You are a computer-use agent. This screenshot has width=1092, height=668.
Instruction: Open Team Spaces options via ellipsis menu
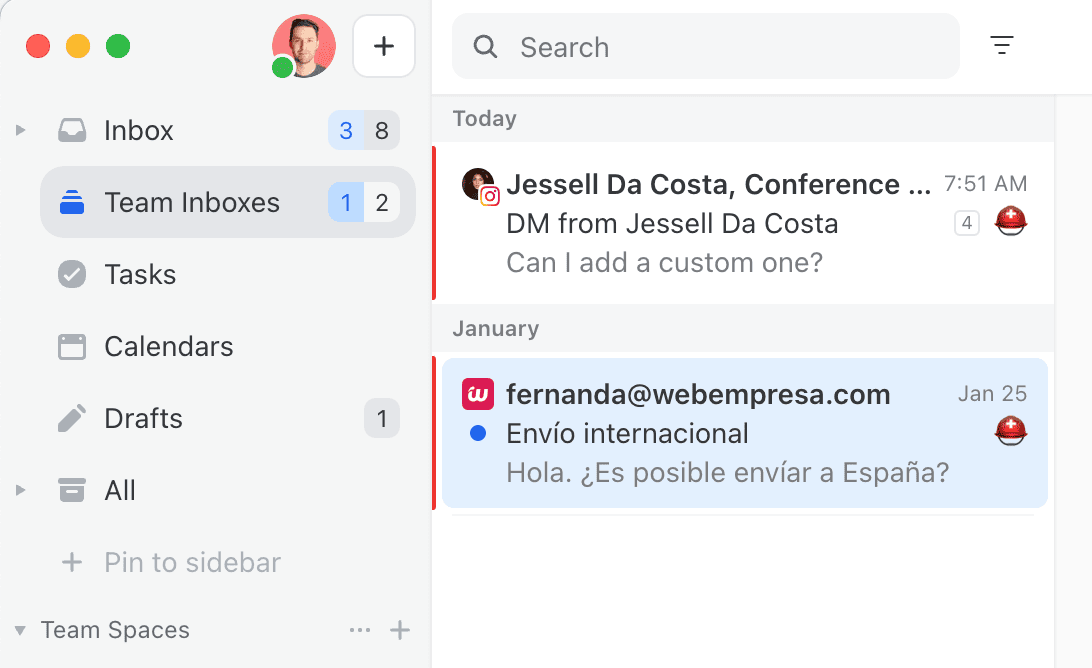pyautogui.click(x=359, y=630)
